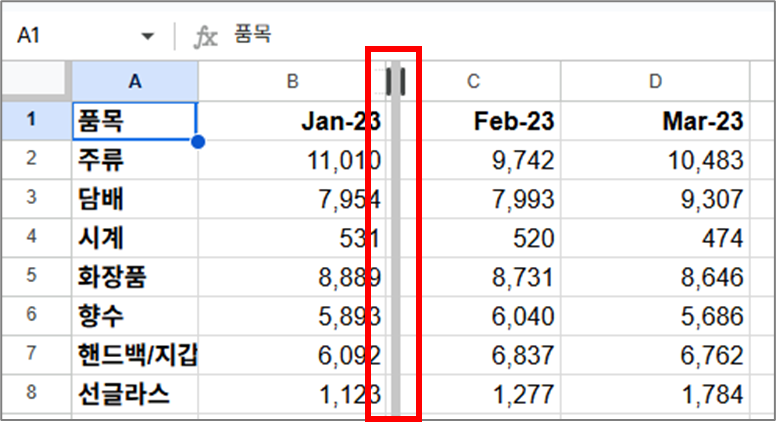Click the Feb-23 header cell
Viewport: 776px width, 422px height.
coord(481,121)
